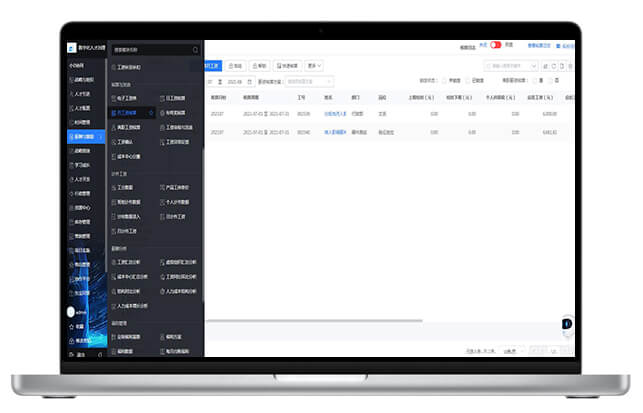Click the magnifier icon in the menu search box
The image size is (643, 413).
click(195, 49)
